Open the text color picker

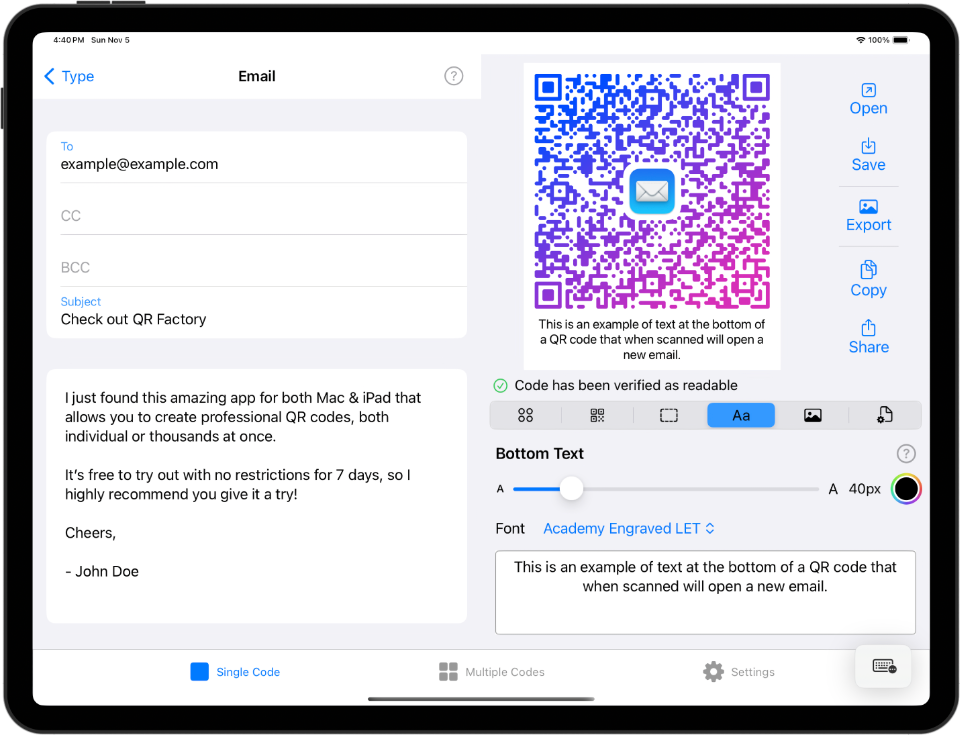pyautogui.click(x=906, y=489)
